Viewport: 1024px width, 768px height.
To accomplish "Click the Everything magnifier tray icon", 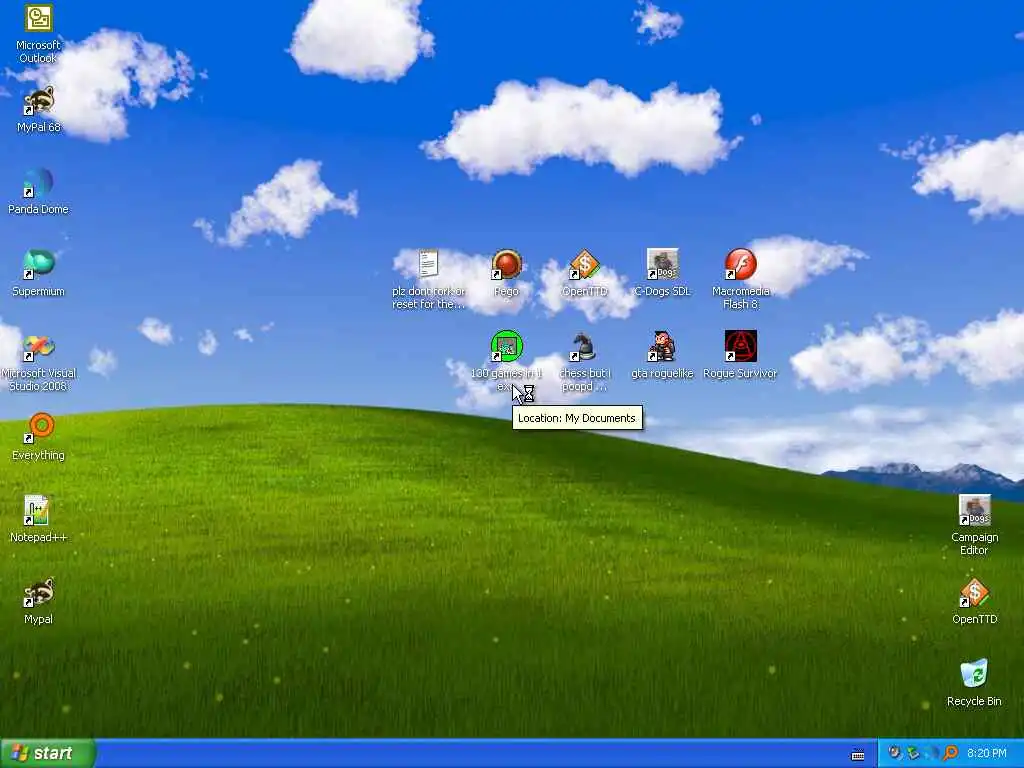I will [951, 753].
